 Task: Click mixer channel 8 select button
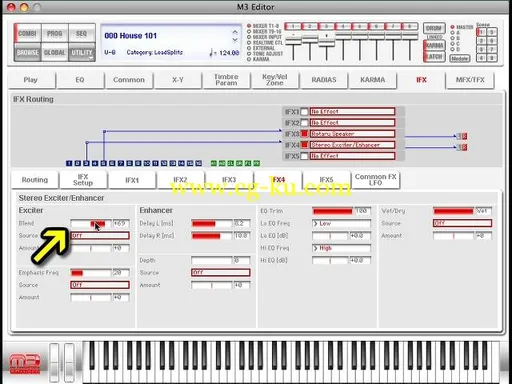tap(410, 26)
